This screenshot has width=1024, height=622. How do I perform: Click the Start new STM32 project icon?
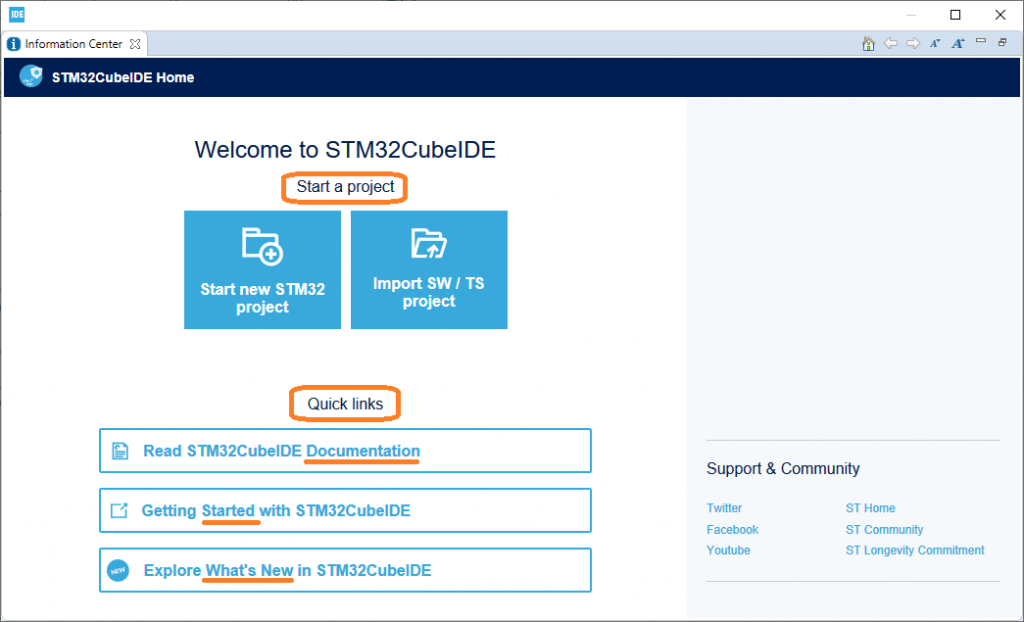pyautogui.click(x=262, y=245)
